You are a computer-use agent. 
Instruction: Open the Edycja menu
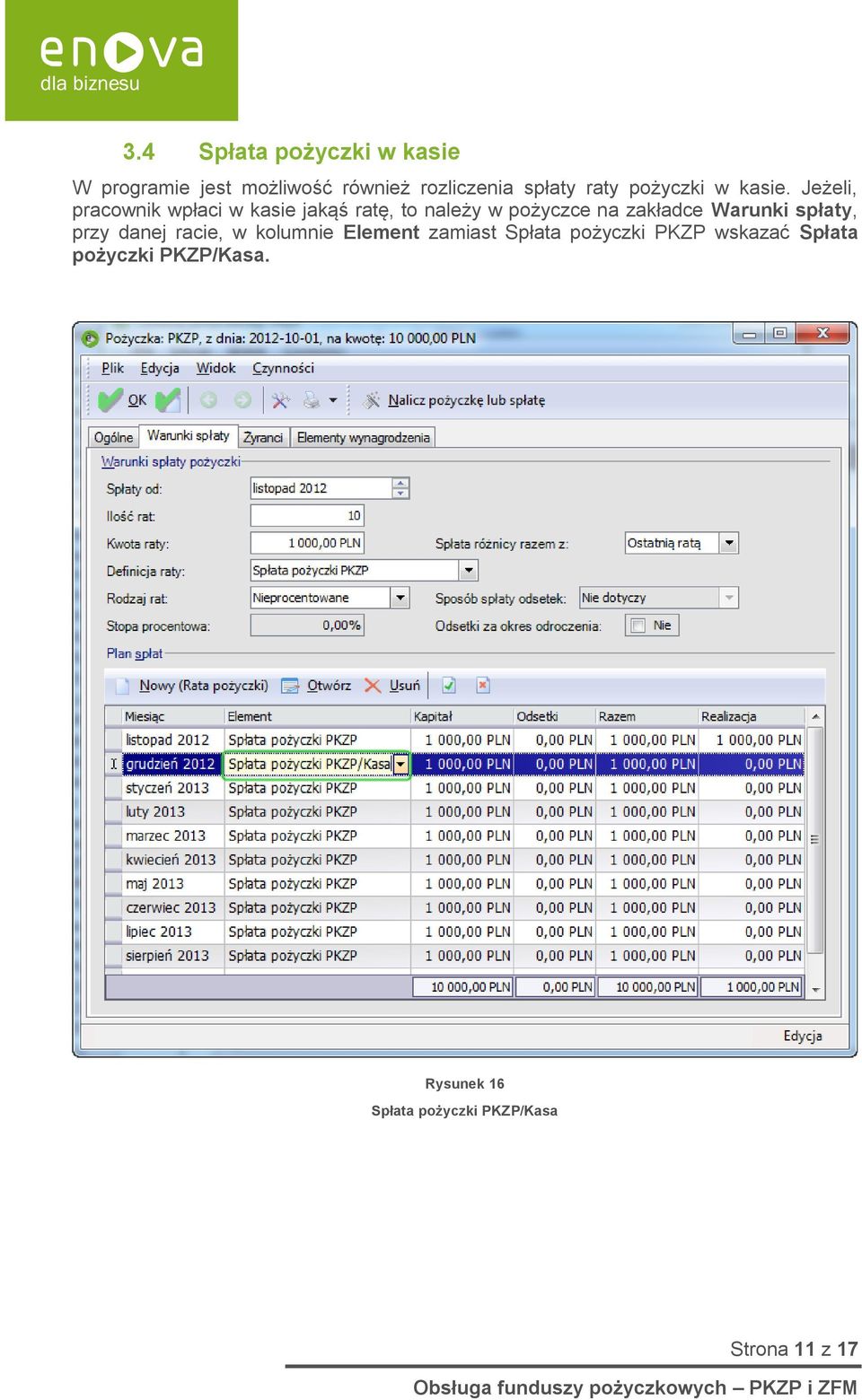[x=160, y=368]
